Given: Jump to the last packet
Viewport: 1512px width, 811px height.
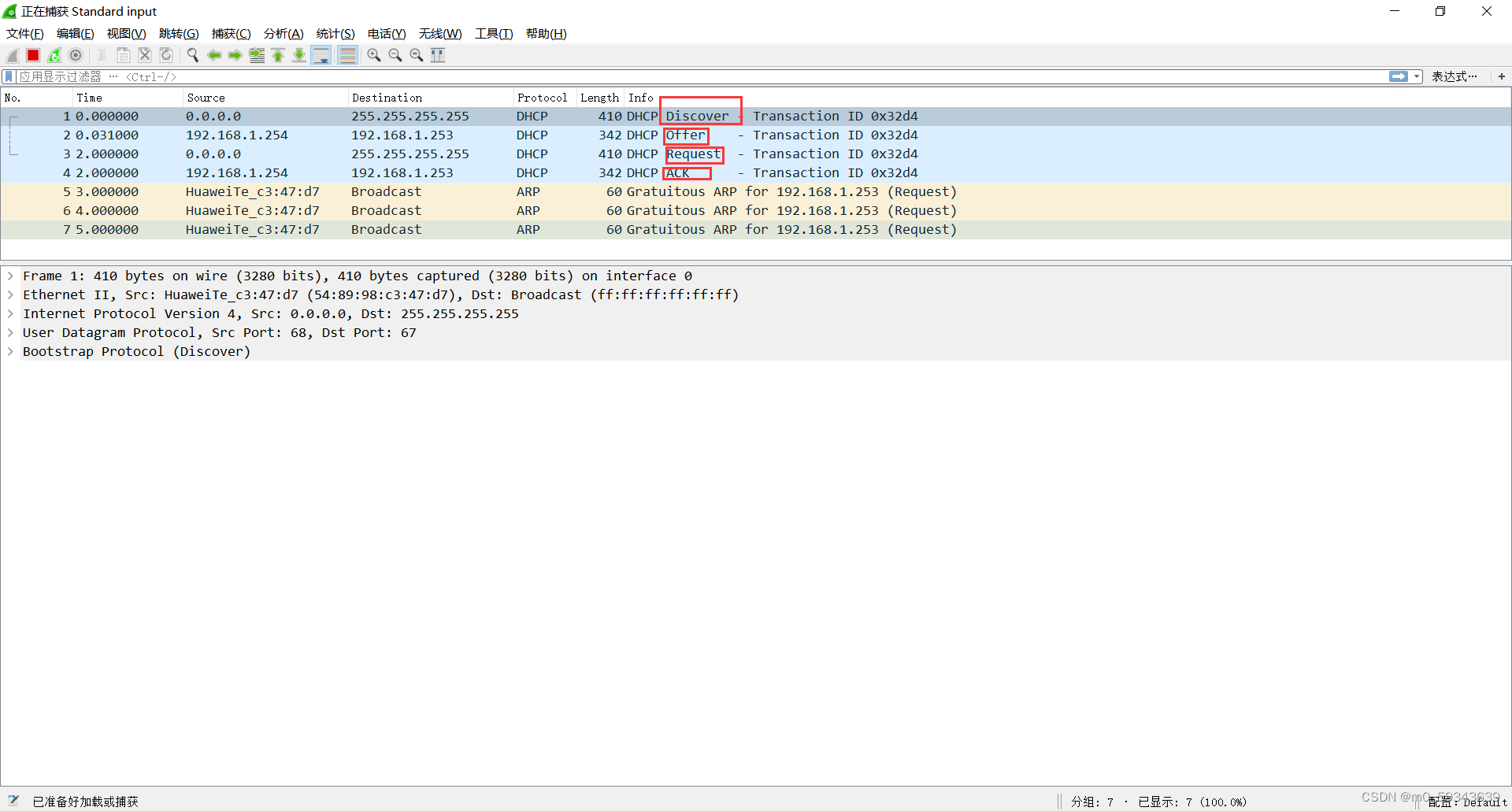Looking at the screenshot, I should point(299,55).
